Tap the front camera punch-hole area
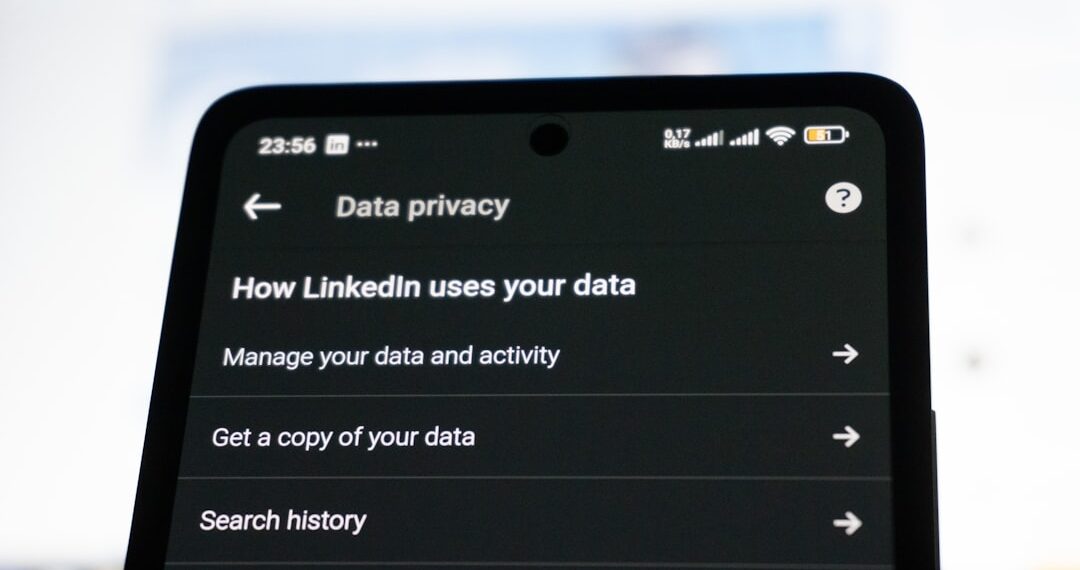Image resolution: width=1080 pixels, height=570 pixels. 549,138
